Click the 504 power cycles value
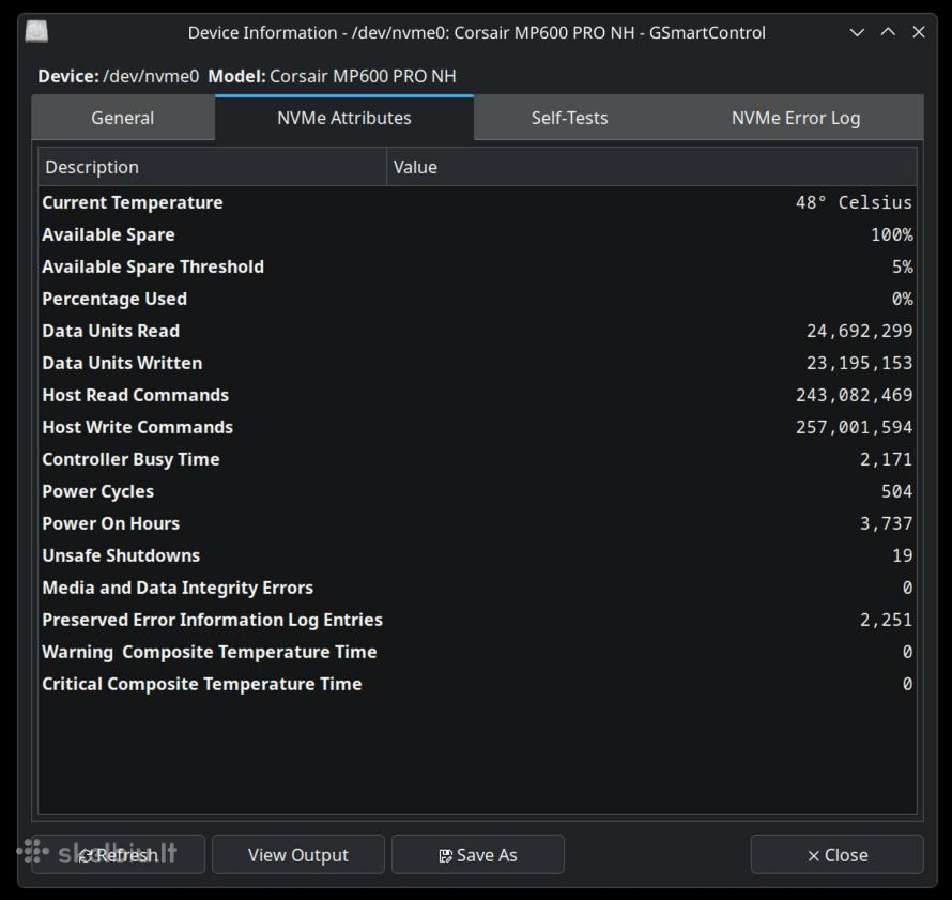This screenshot has height=900, width=952. [896, 491]
